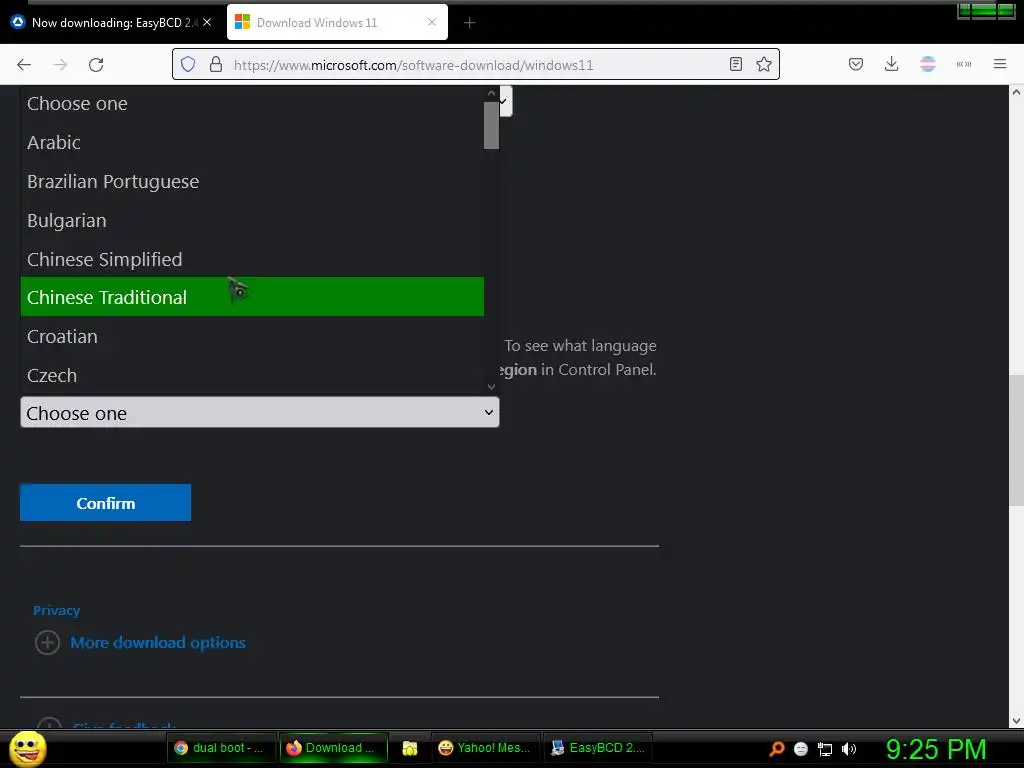Open the folder icon in taskbar
The width and height of the screenshot is (1024, 768).
coord(409,748)
